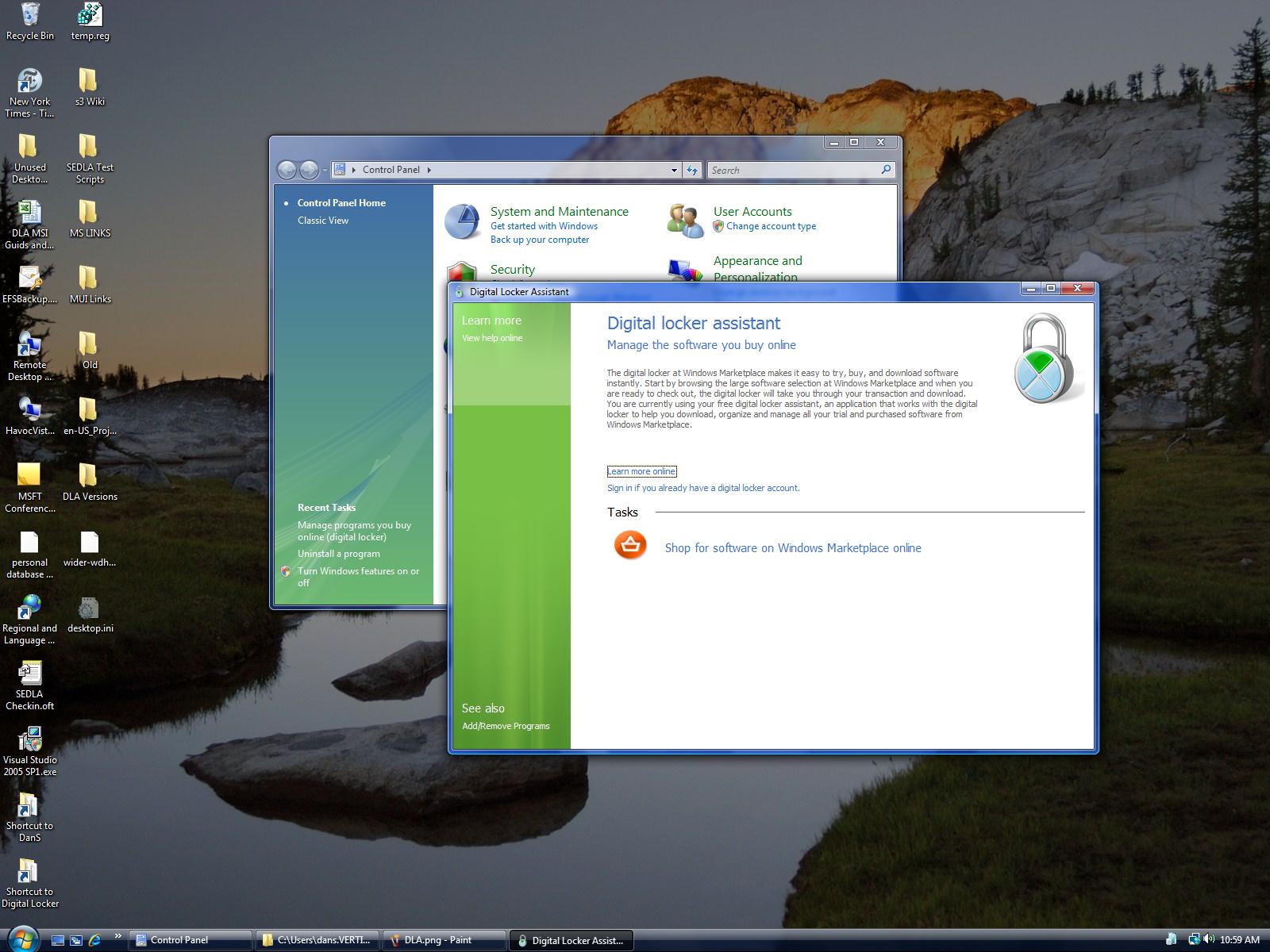Image resolution: width=1270 pixels, height=952 pixels.
Task: Open Add/Remove Programs under See also
Action: pyautogui.click(x=506, y=726)
